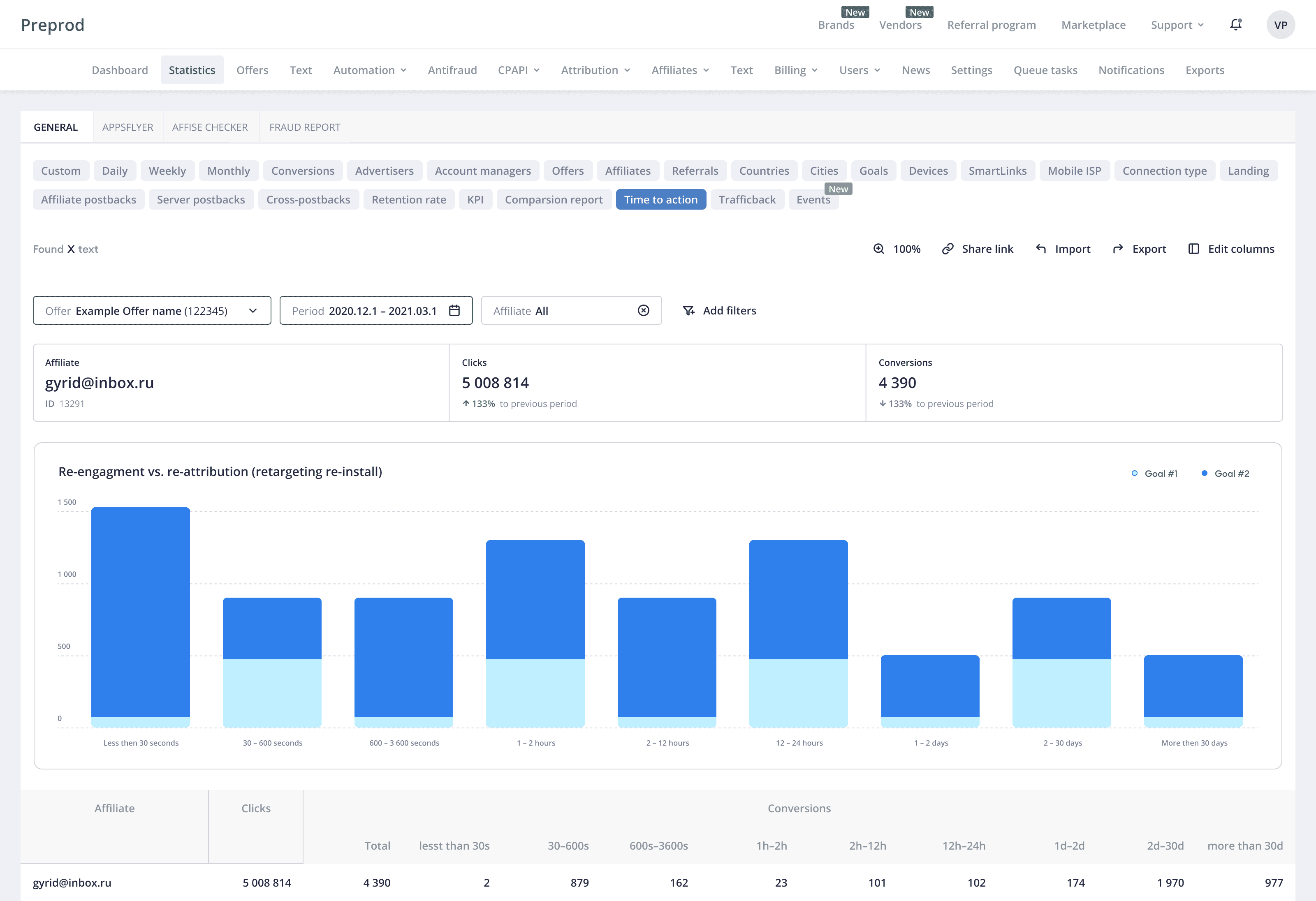
Task: Expand the Automation menu dropdown
Action: pyautogui.click(x=370, y=70)
